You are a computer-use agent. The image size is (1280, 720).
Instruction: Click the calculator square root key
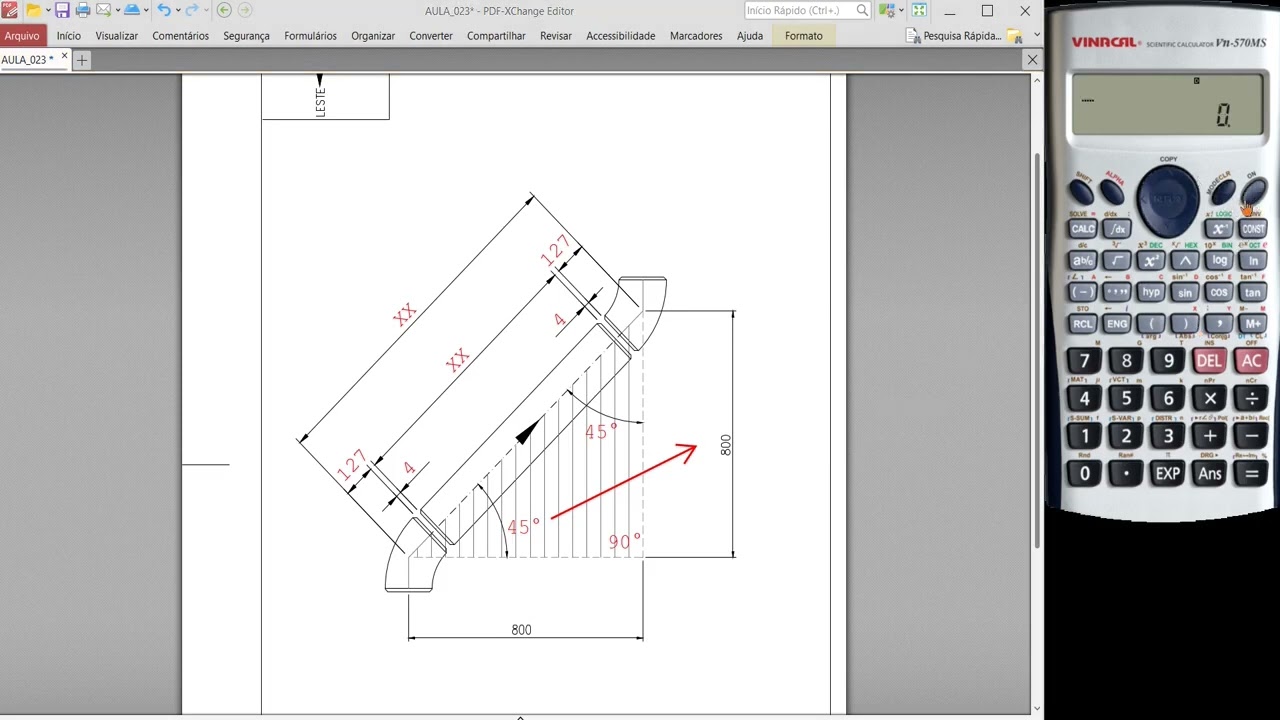click(x=1117, y=261)
